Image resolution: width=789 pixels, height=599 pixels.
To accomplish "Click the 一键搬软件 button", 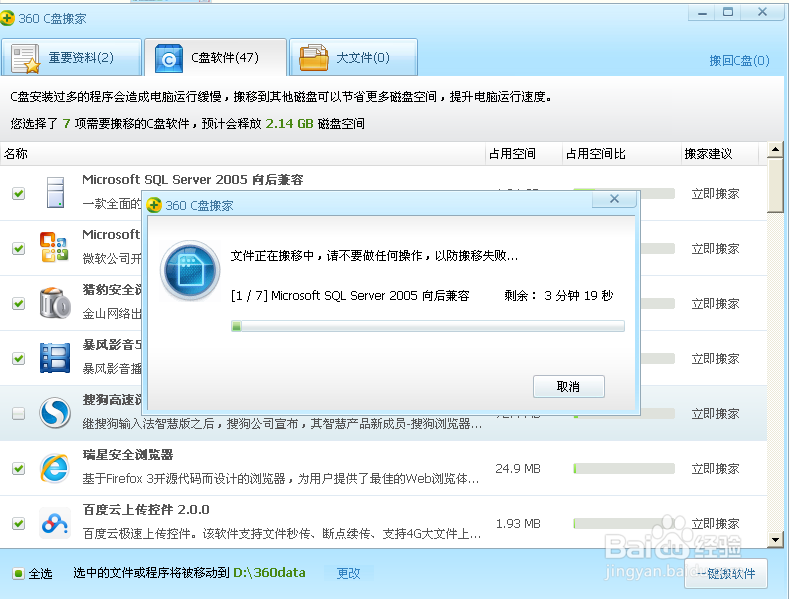I will click(x=726, y=573).
